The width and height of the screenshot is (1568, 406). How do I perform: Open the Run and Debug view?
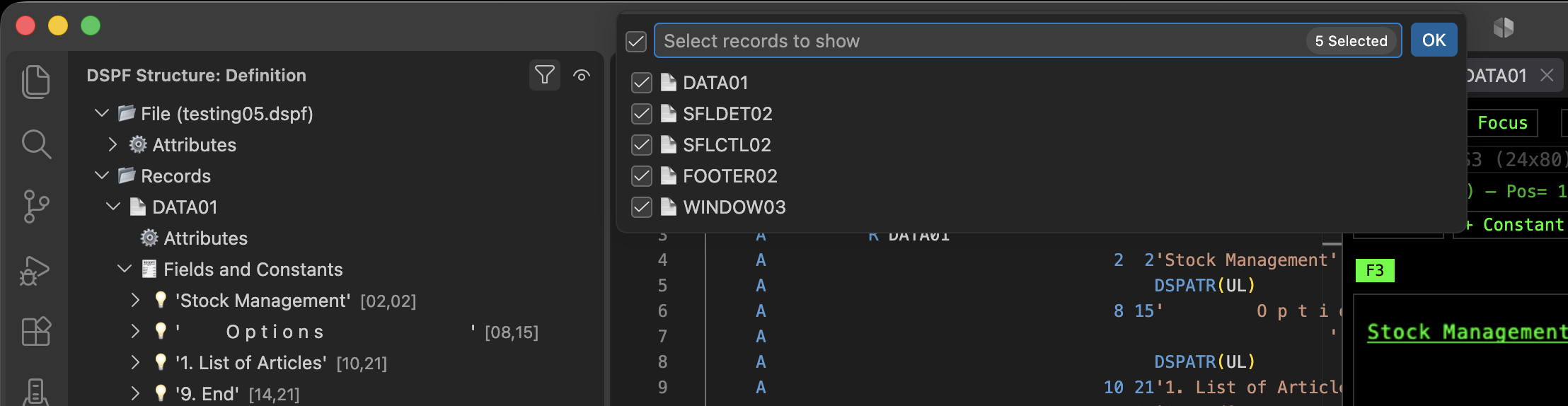[x=35, y=269]
